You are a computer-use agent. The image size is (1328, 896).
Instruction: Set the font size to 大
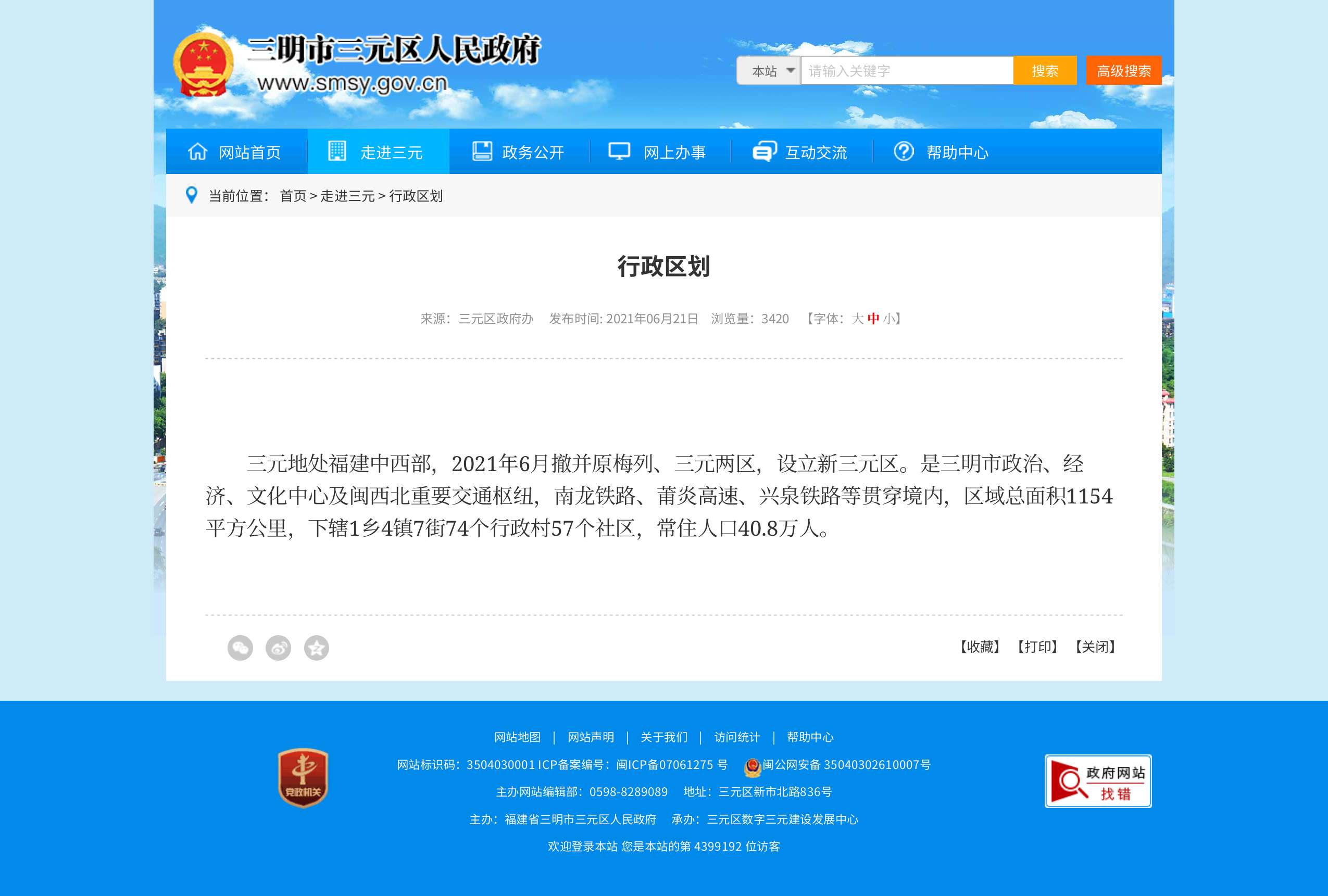857,319
